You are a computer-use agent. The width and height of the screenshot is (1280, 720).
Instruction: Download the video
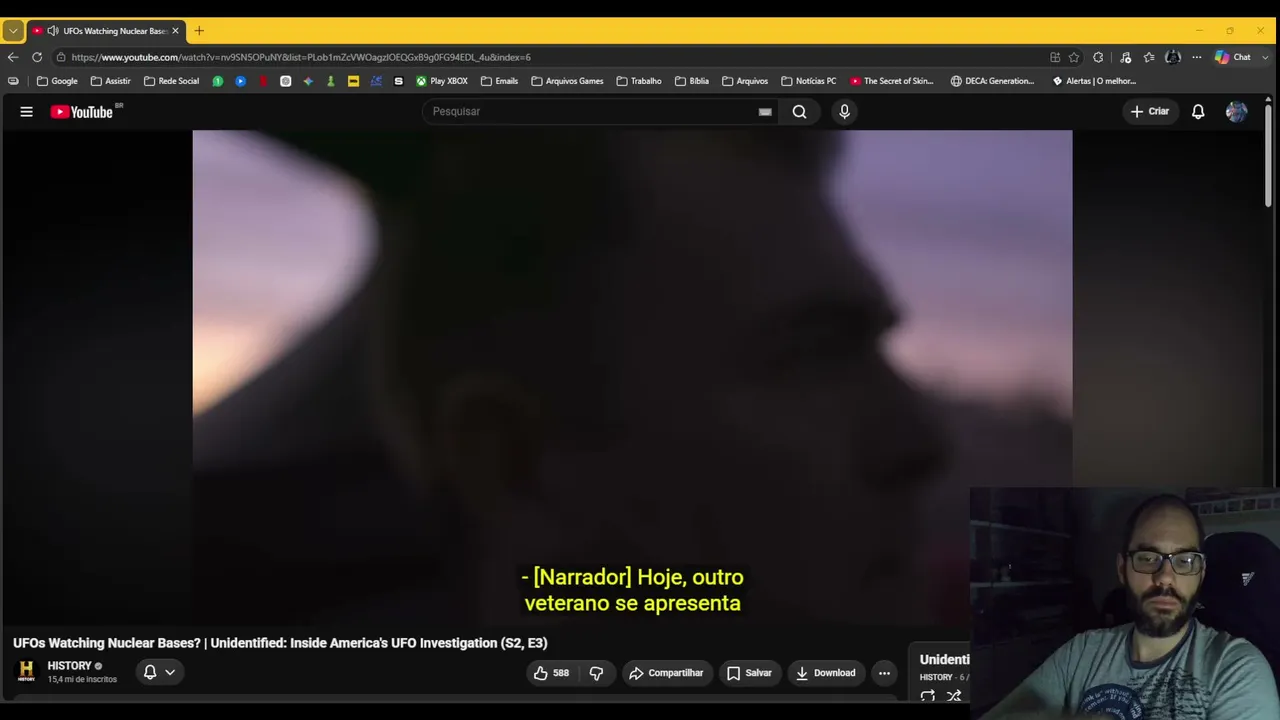click(x=825, y=673)
